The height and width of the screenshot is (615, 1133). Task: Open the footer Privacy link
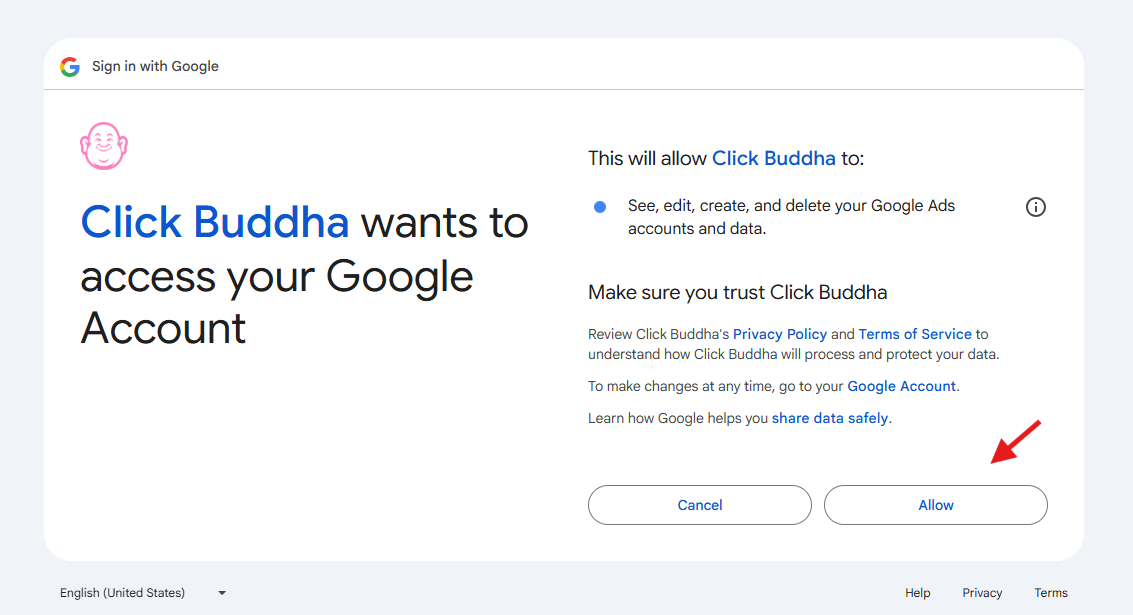(982, 593)
